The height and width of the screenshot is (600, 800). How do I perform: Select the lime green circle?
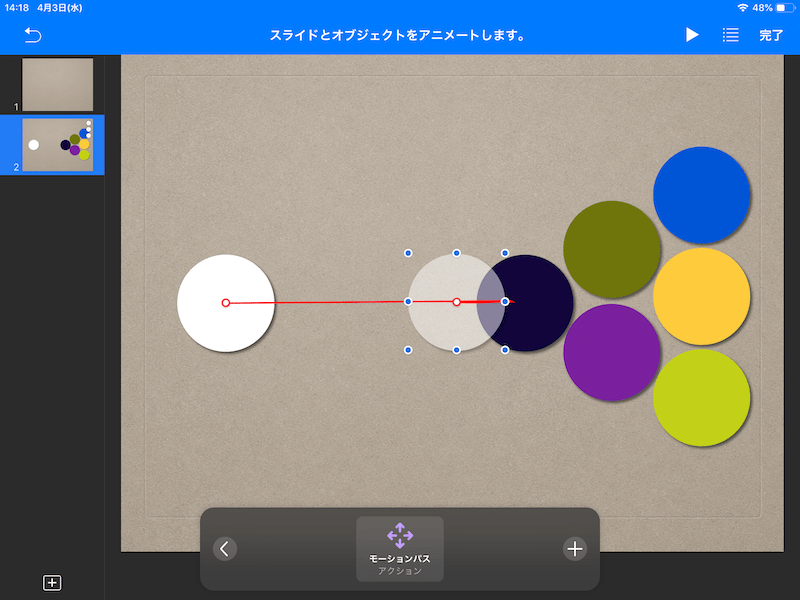point(702,398)
